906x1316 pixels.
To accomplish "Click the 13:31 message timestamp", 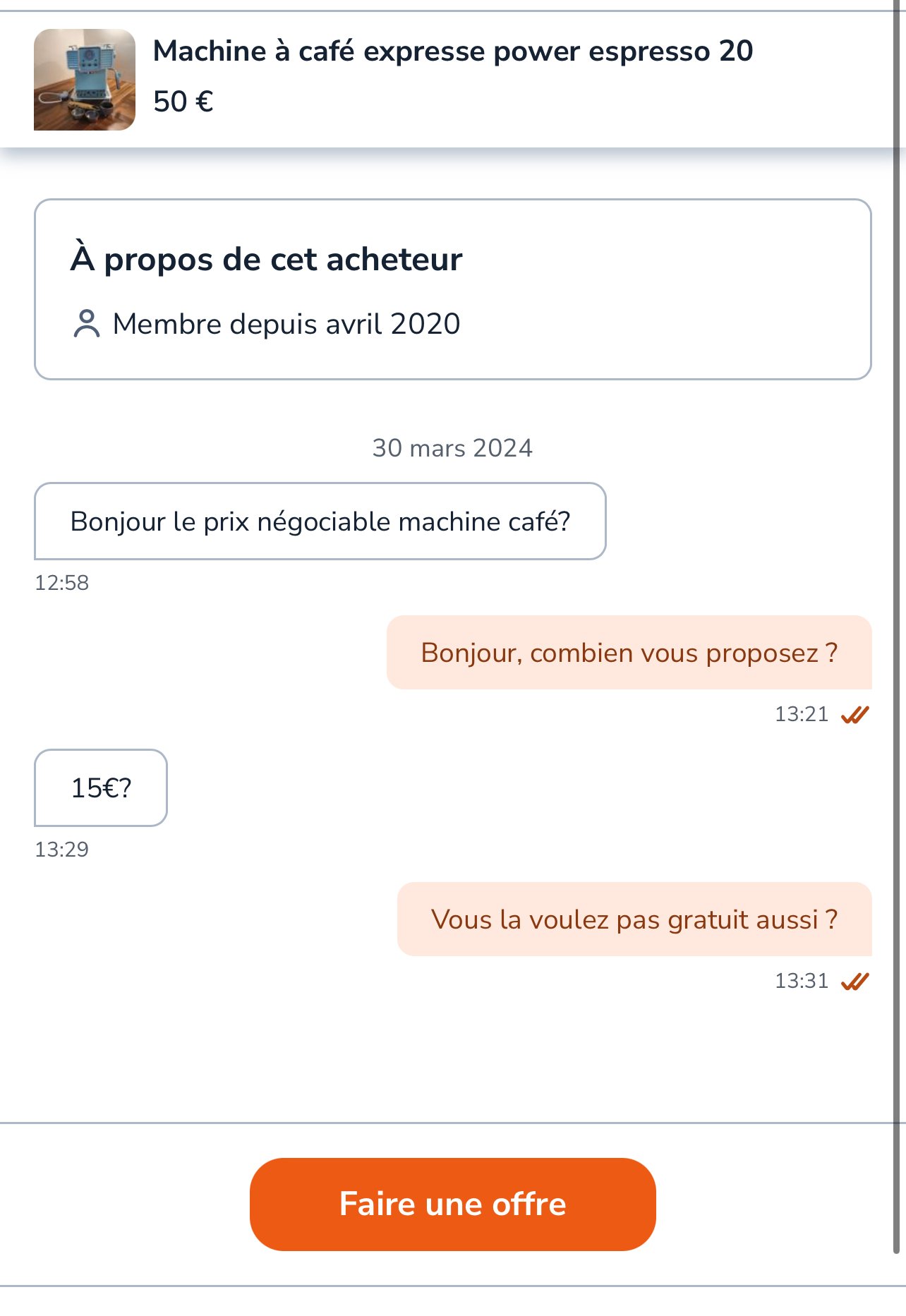I will (x=802, y=982).
